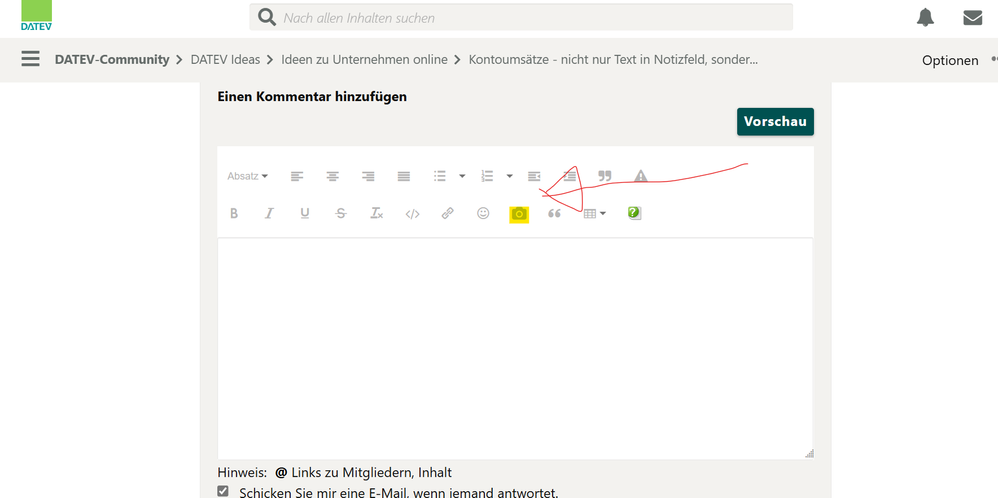The height and width of the screenshot is (498, 998).
Task: Click the insert code icon
Action: coord(412,214)
